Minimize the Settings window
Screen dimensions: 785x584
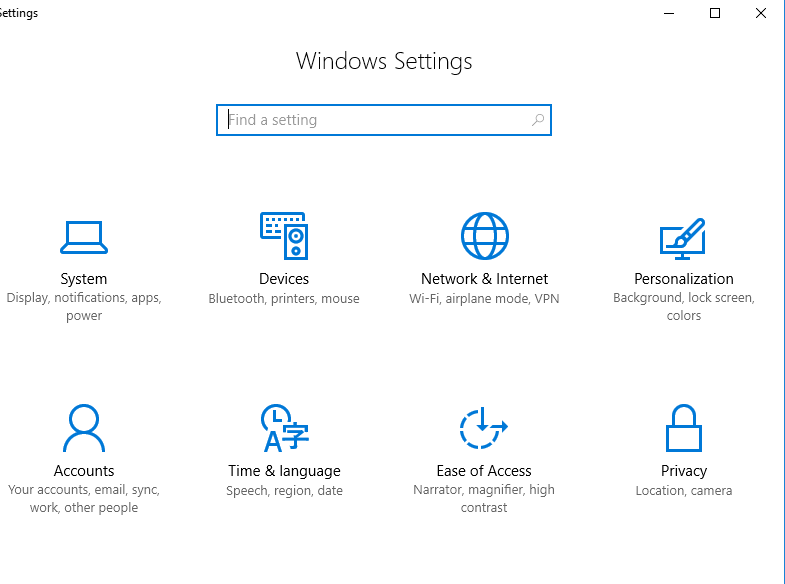(669, 14)
